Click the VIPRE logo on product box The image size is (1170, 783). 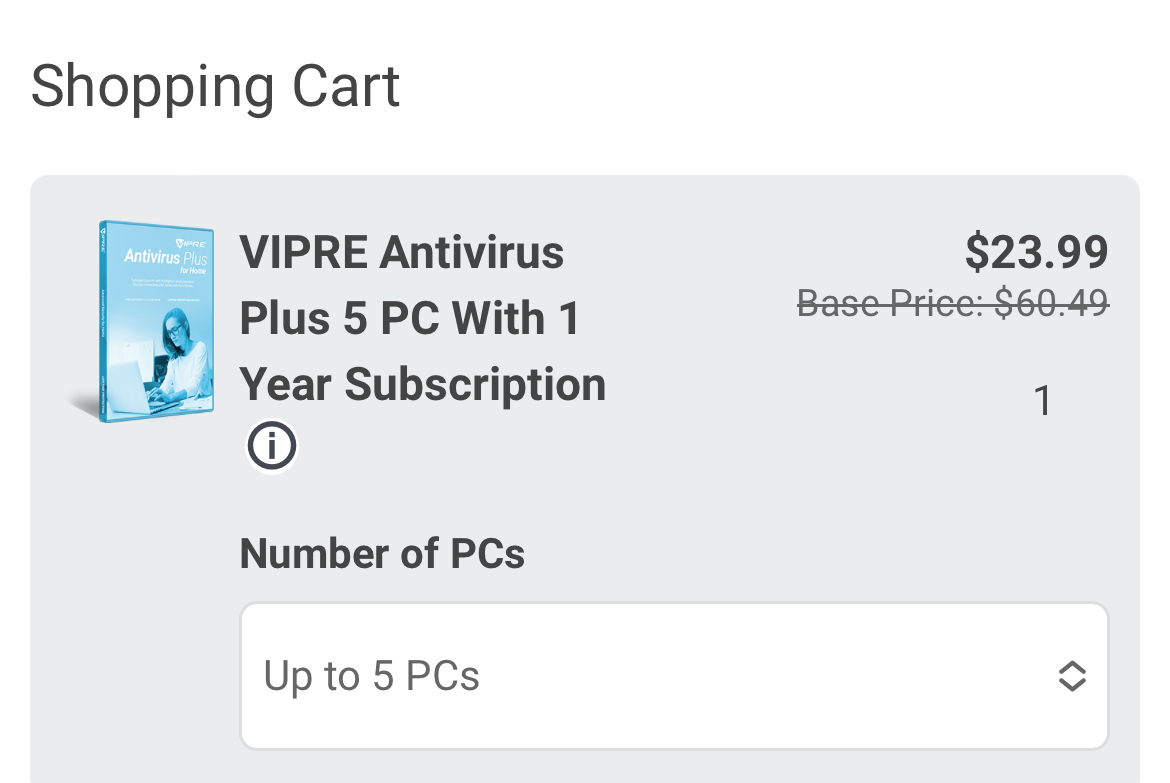click(191, 242)
